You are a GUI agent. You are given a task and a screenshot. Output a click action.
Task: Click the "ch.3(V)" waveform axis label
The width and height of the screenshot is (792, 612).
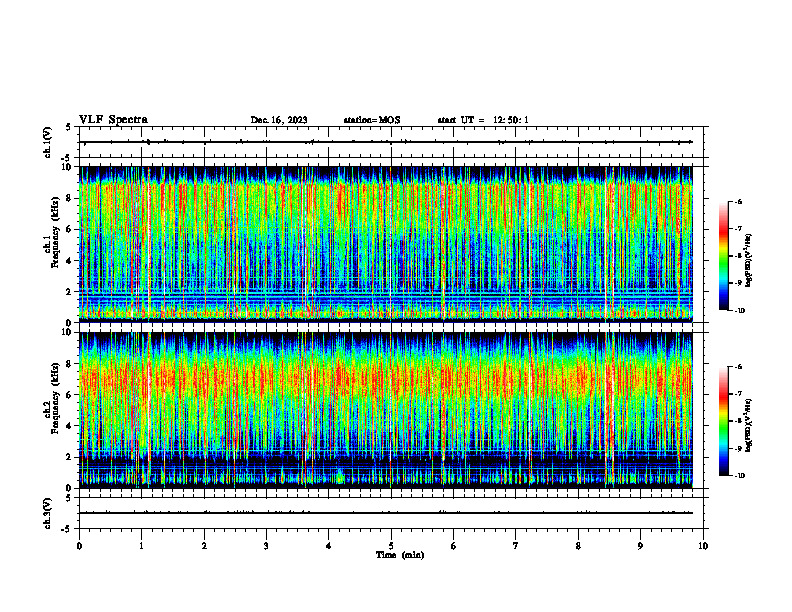click(x=48, y=513)
